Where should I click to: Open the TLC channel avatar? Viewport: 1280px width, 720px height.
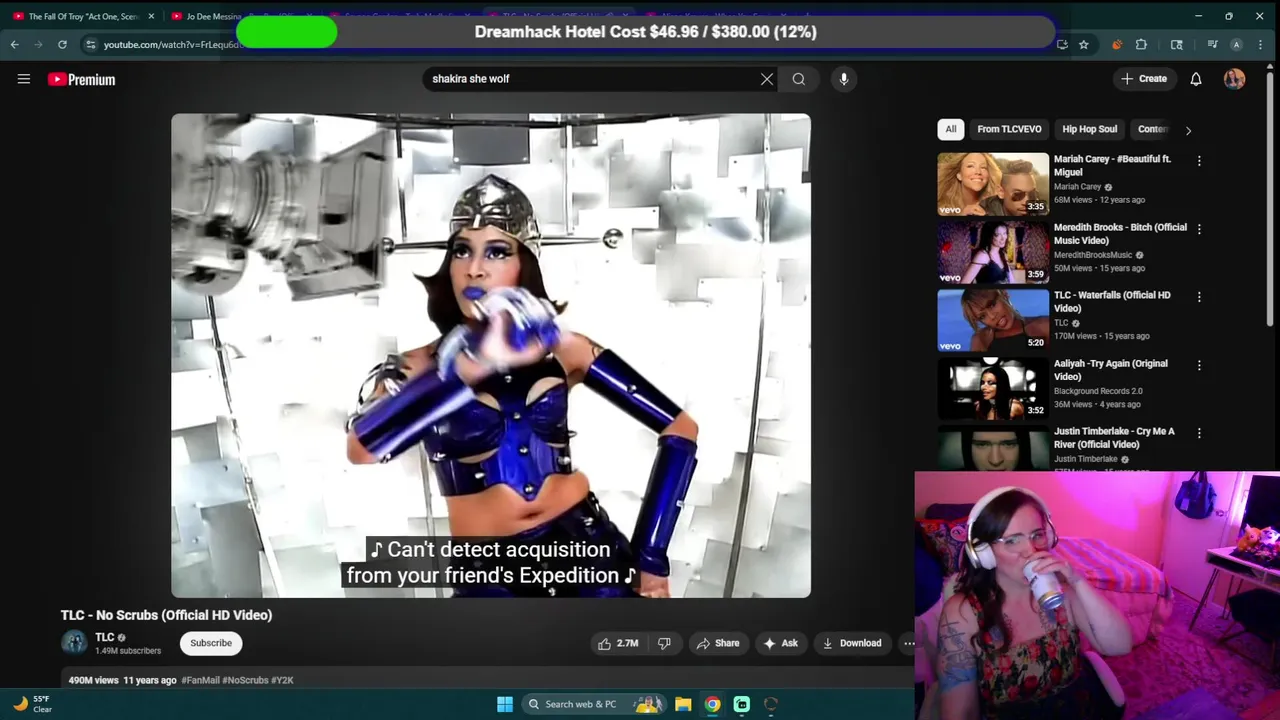74,642
